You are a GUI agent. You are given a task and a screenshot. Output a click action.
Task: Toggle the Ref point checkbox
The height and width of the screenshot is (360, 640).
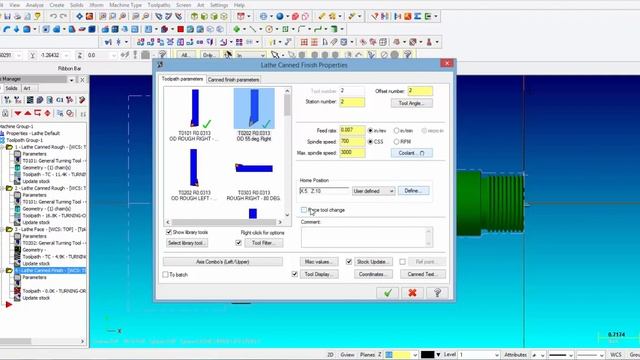tap(402, 262)
